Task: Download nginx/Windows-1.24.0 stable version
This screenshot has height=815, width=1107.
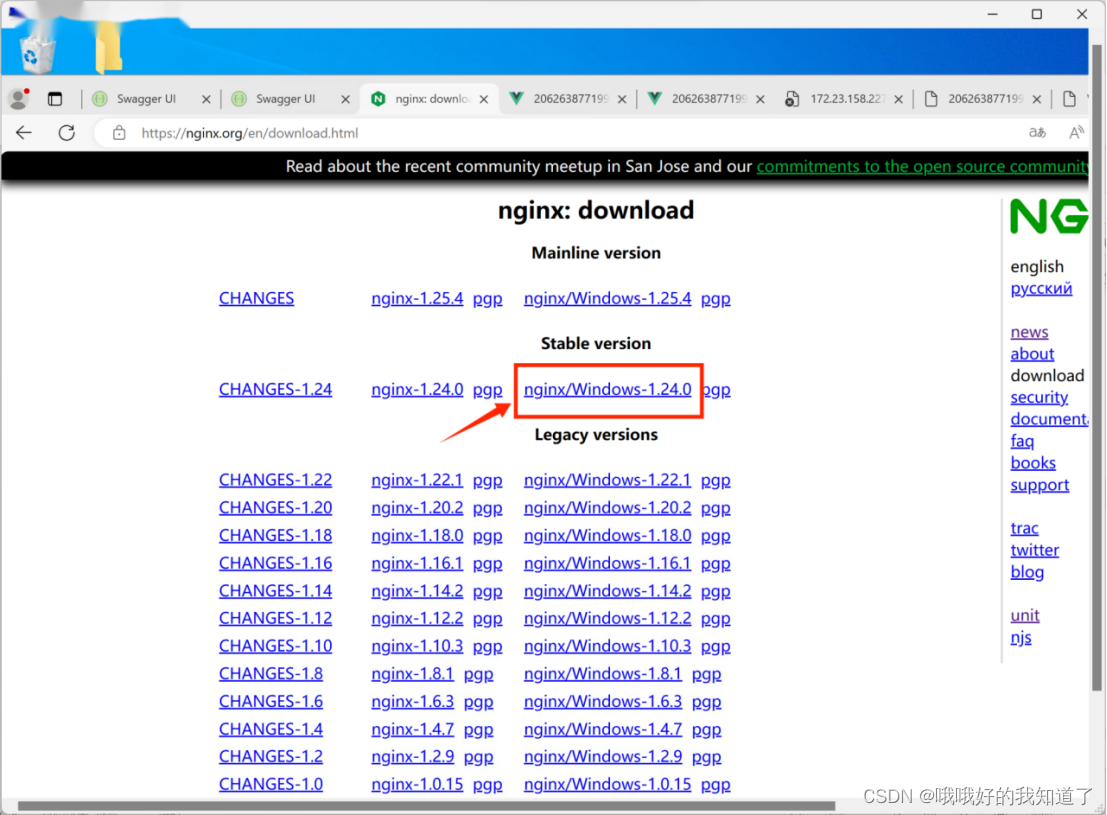Action: 607,389
